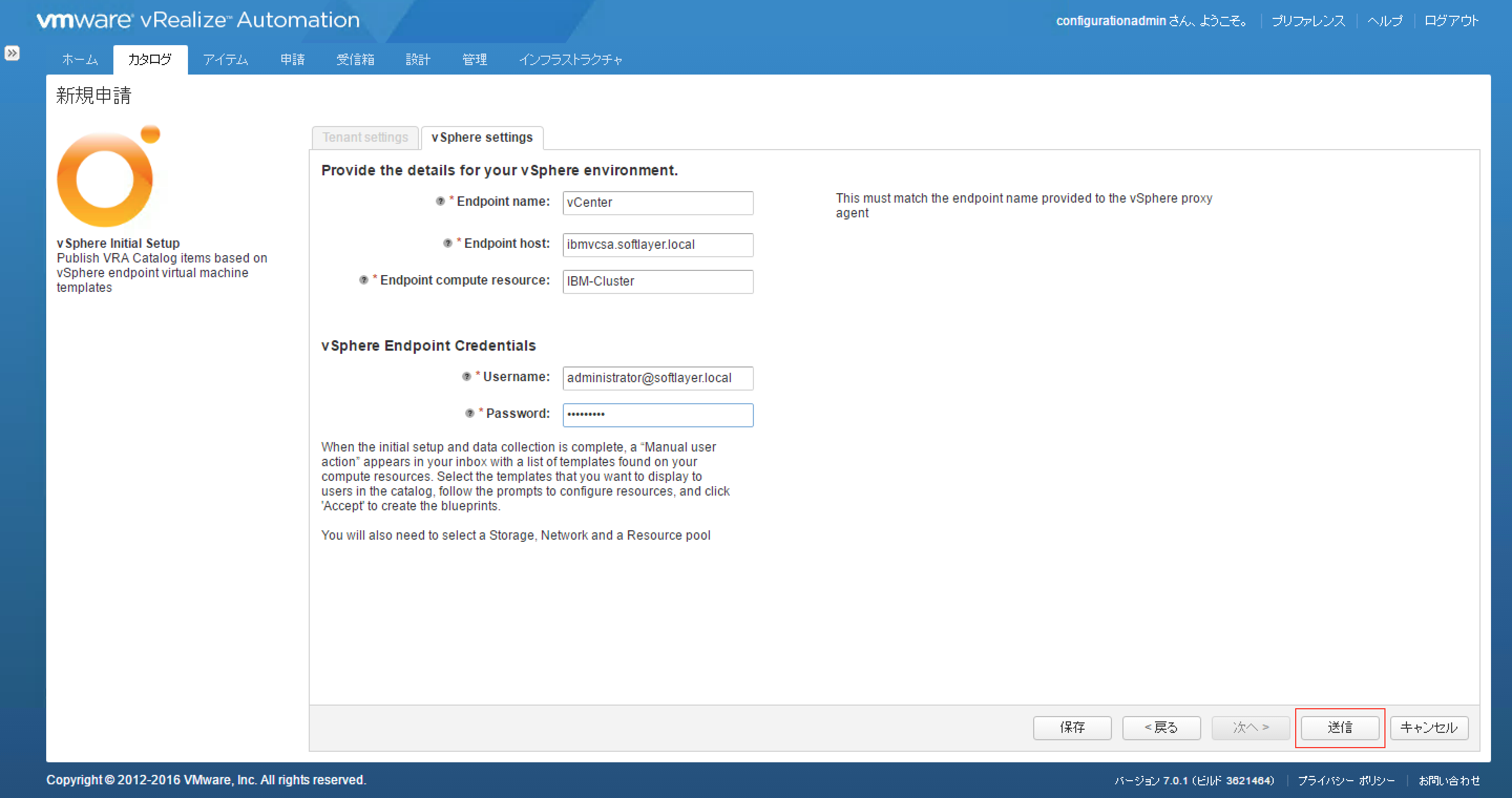Switch to Tenant settings tab
The width and height of the screenshot is (1512, 798).
point(365,138)
